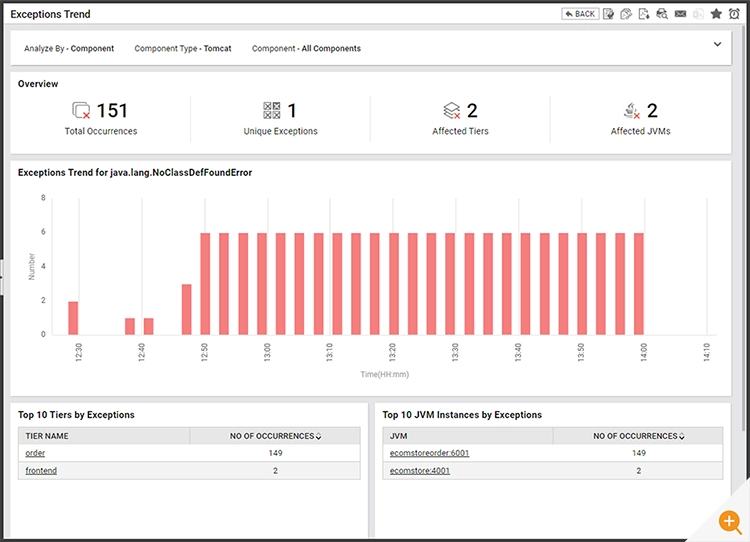Click the Unique Exceptions grid icon

point(272,111)
